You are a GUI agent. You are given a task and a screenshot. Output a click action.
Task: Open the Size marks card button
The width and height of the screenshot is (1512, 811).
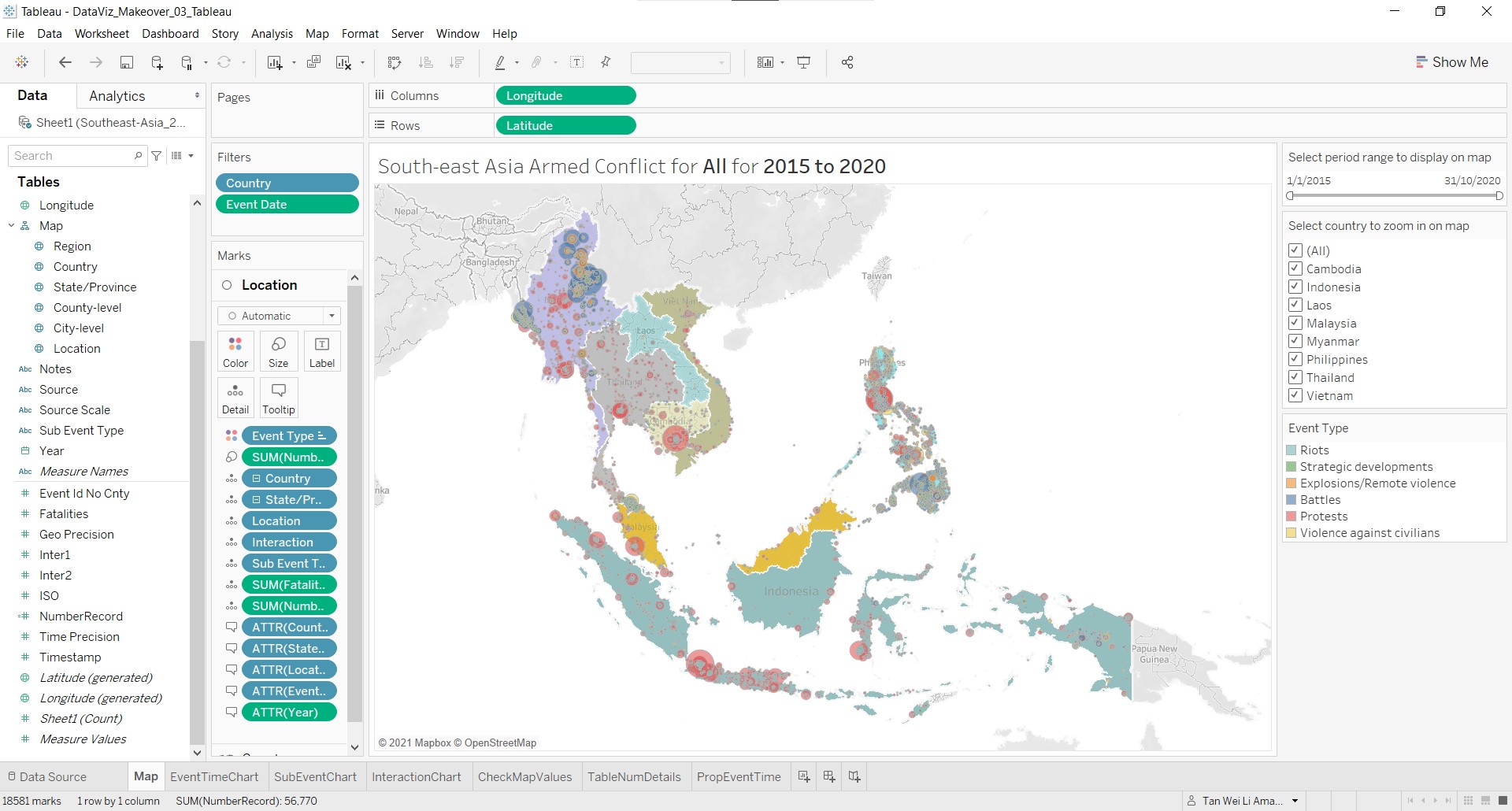pos(278,351)
